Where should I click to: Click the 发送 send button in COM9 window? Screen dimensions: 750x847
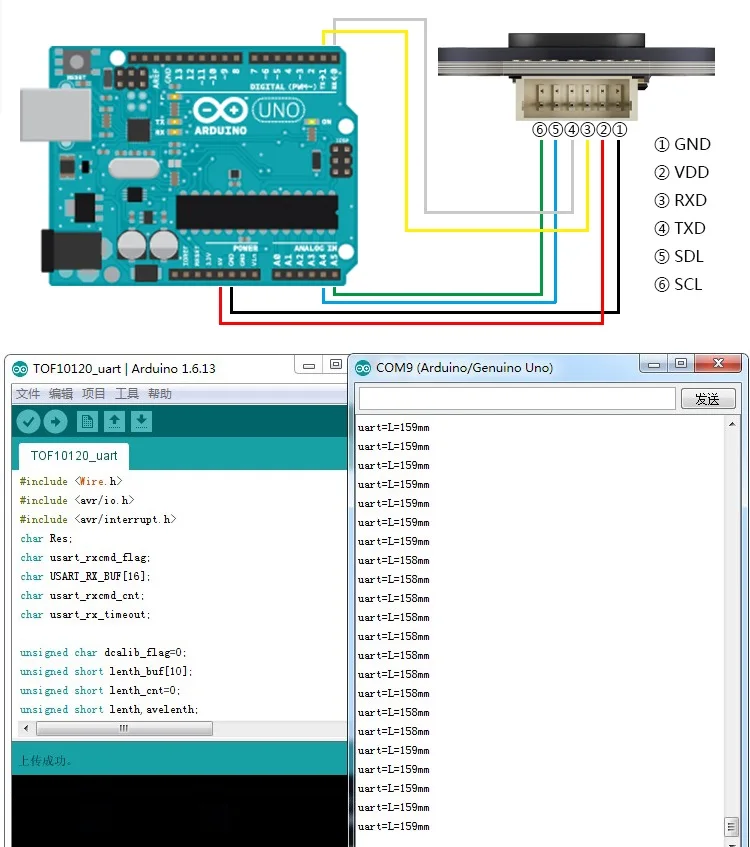(x=708, y=399)
